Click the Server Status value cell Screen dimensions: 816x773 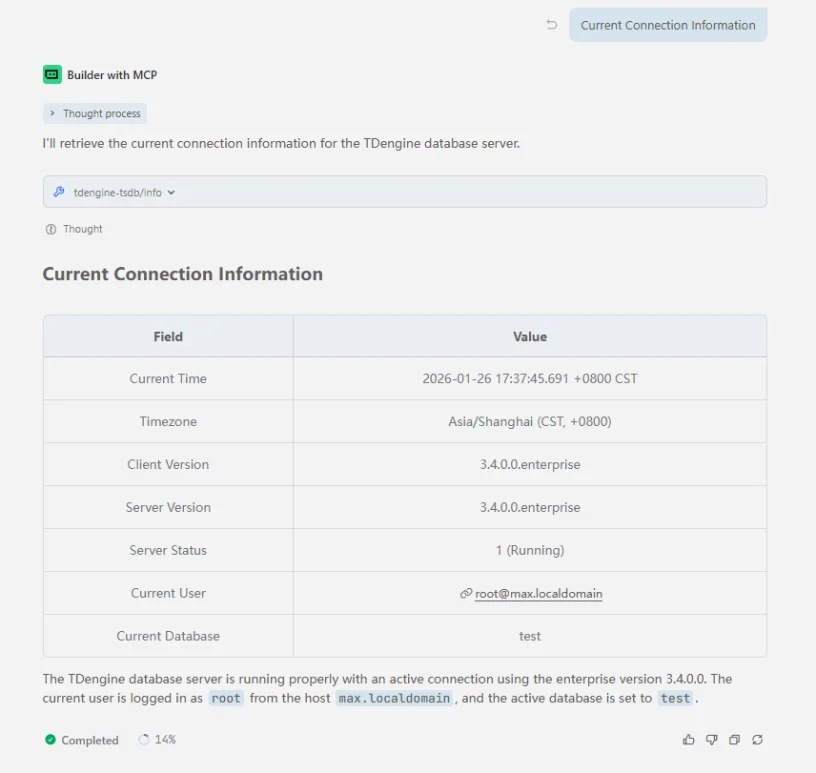[529, 550]
